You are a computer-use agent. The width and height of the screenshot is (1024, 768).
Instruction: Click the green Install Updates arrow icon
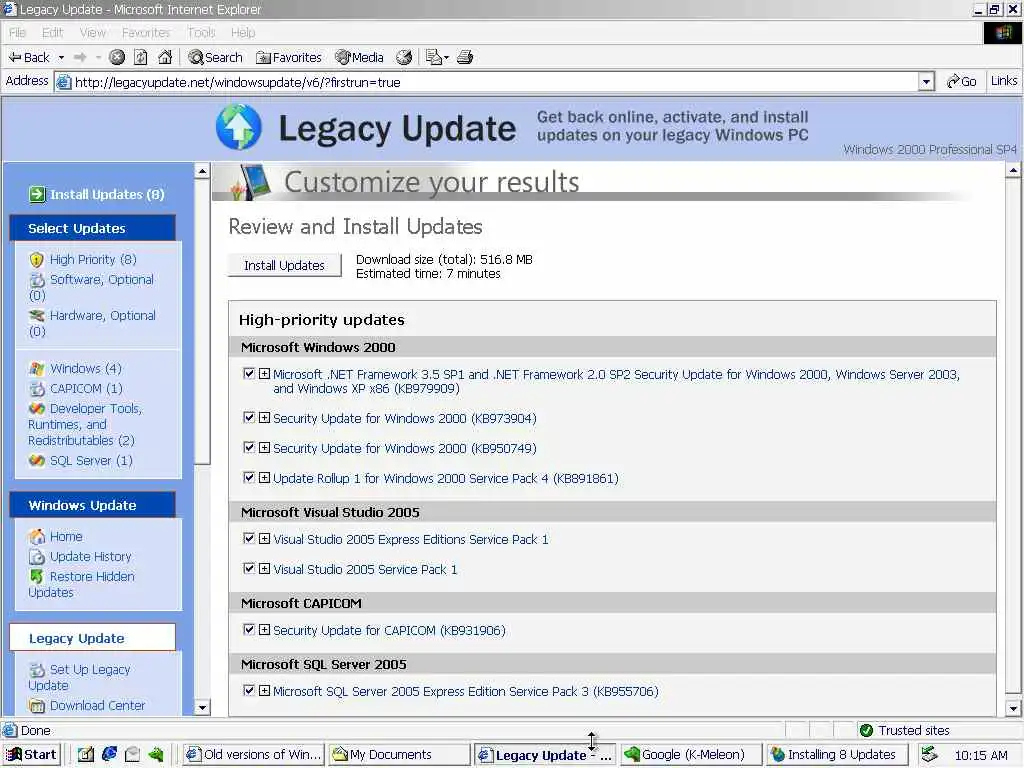point(37,194)
